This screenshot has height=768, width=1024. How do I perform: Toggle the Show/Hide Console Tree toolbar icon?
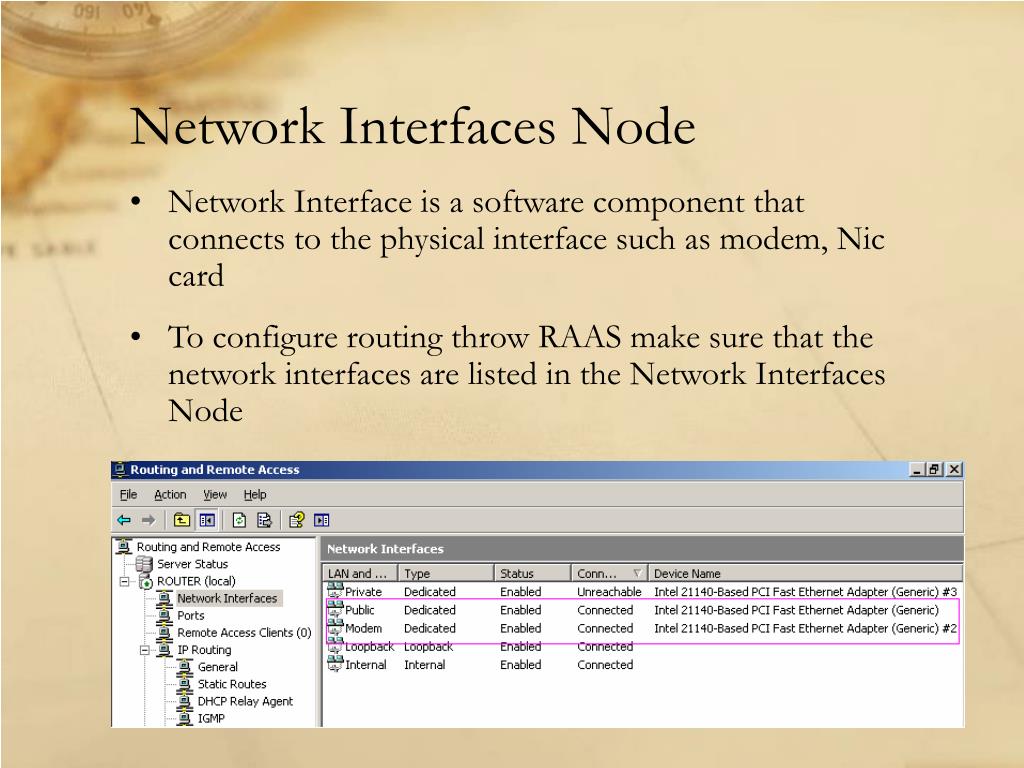click(x=207, y=520)
